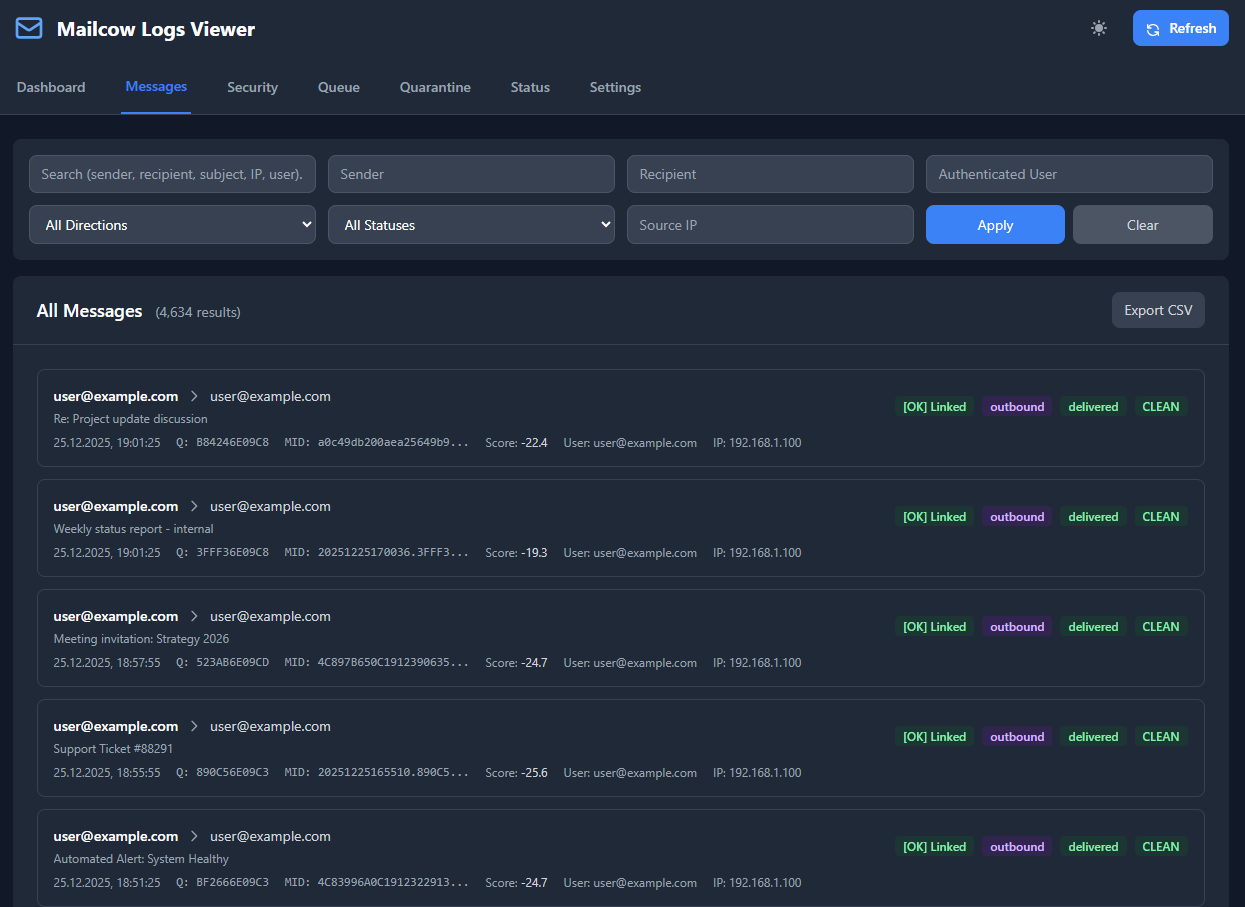
Task: Focus the Source IP input field
Action: pos(770,225)
